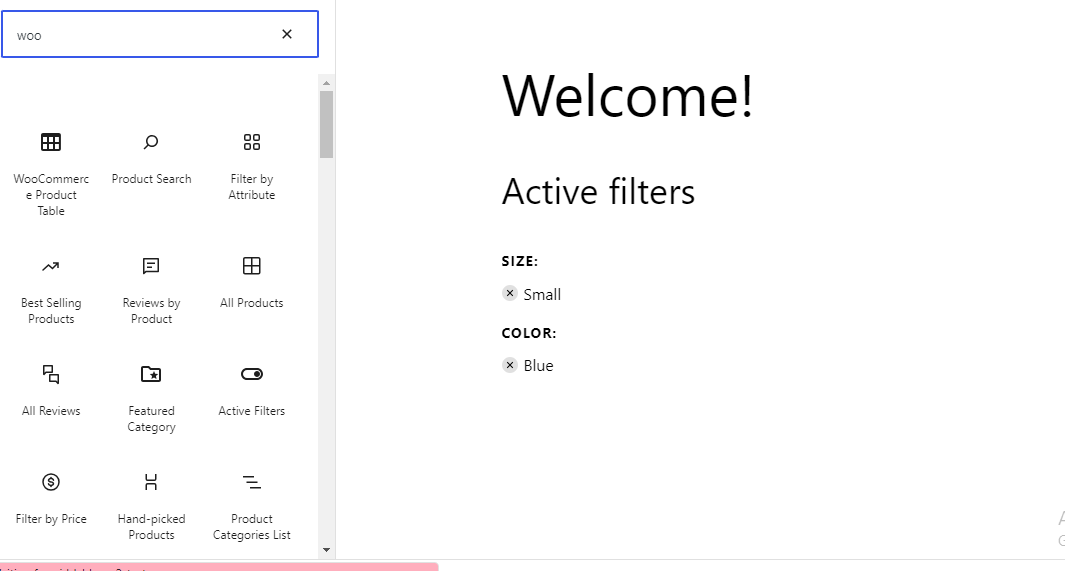
Task: Insert the Featured Category block
Action: pos(151,396)
